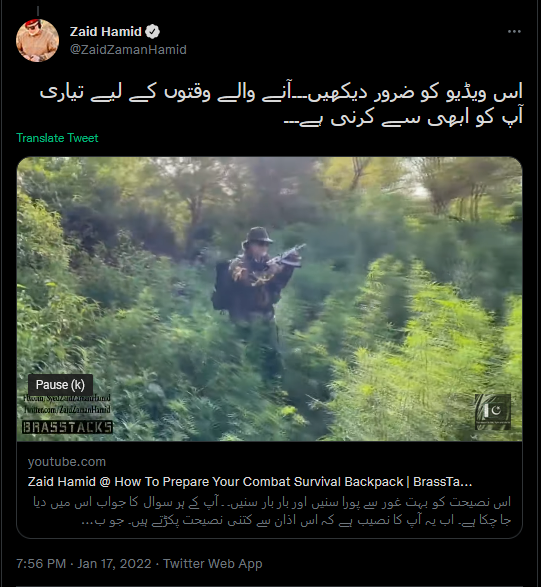Open Zaid Hamid's profile avatar
This screenshot has width=541, height=587.
pyautogui.click(x=37, y=40)
